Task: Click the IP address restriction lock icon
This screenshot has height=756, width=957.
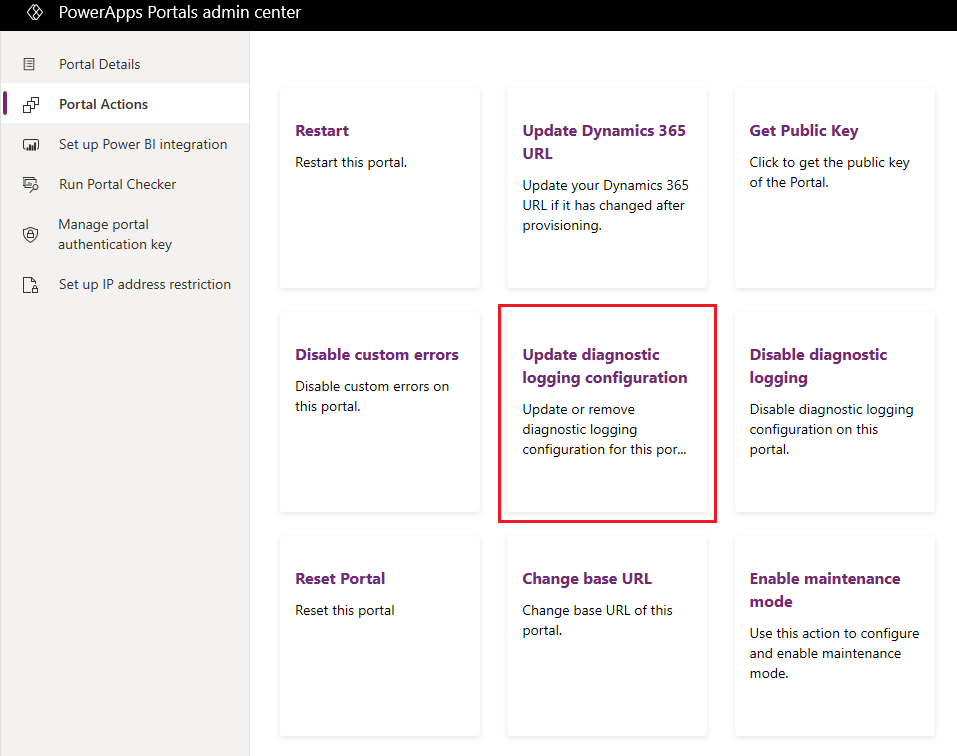Action: [x=31, y=284]
